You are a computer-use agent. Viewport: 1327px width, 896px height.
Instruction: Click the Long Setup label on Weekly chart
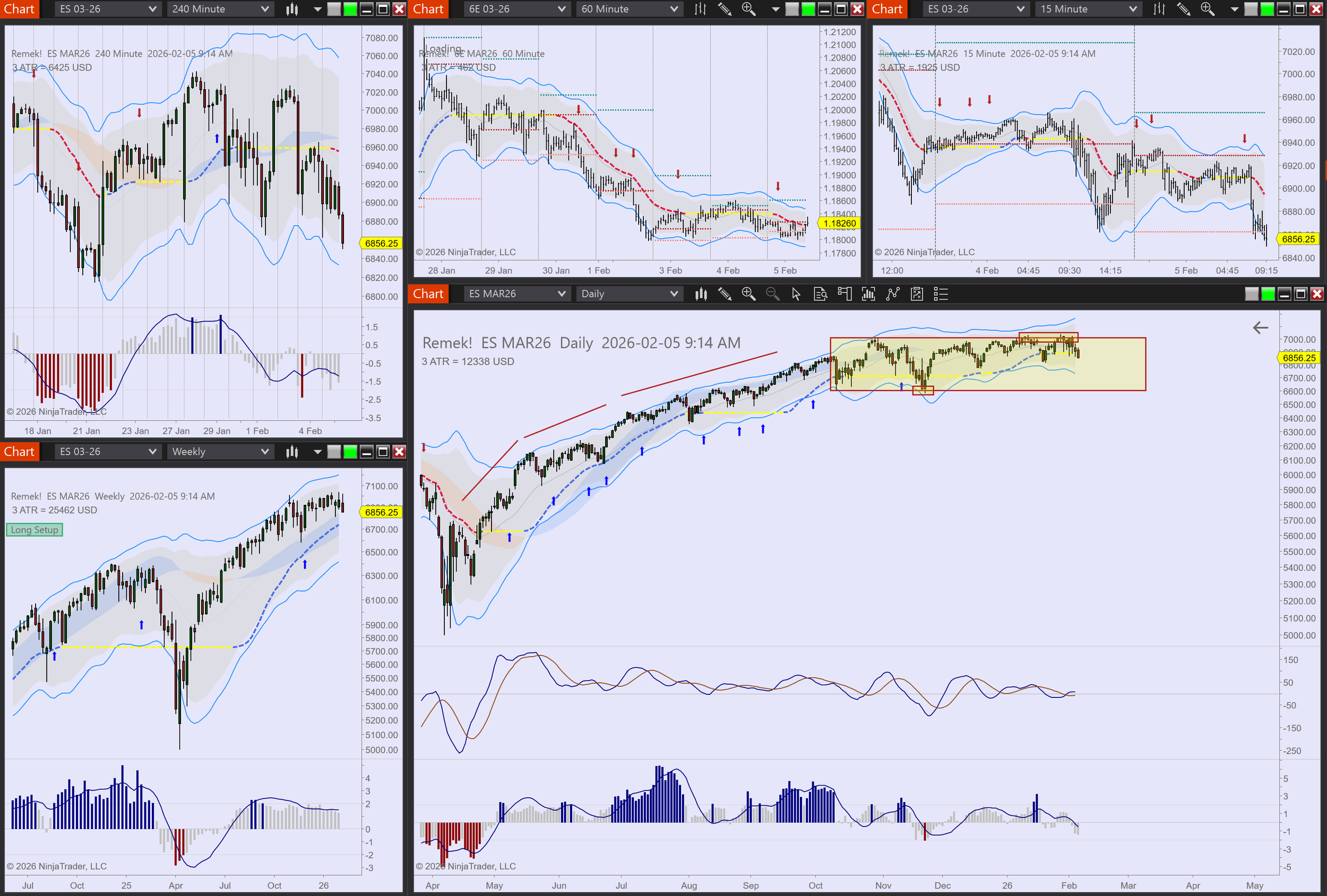(x=35, y=530)
